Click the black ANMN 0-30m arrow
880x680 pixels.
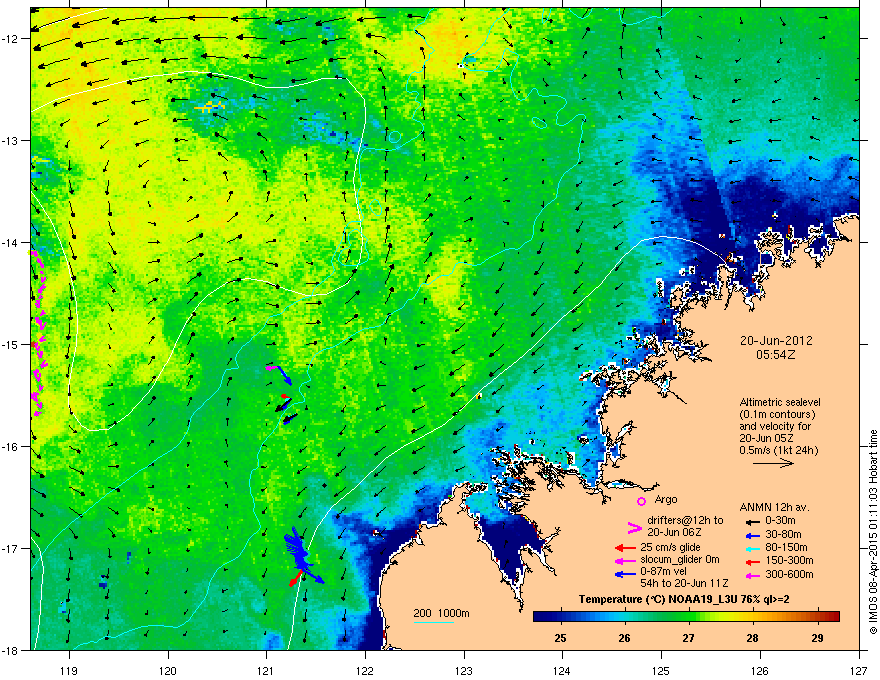click(755, 521)
